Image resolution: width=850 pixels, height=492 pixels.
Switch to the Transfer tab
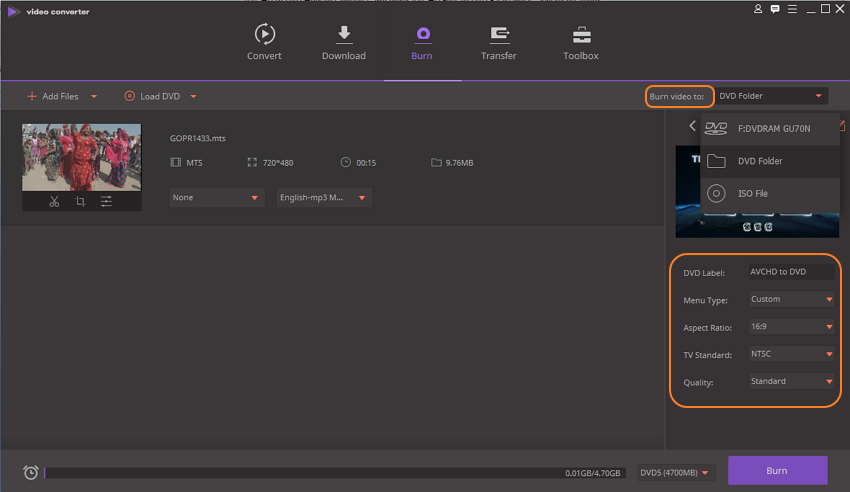point(498,43)
